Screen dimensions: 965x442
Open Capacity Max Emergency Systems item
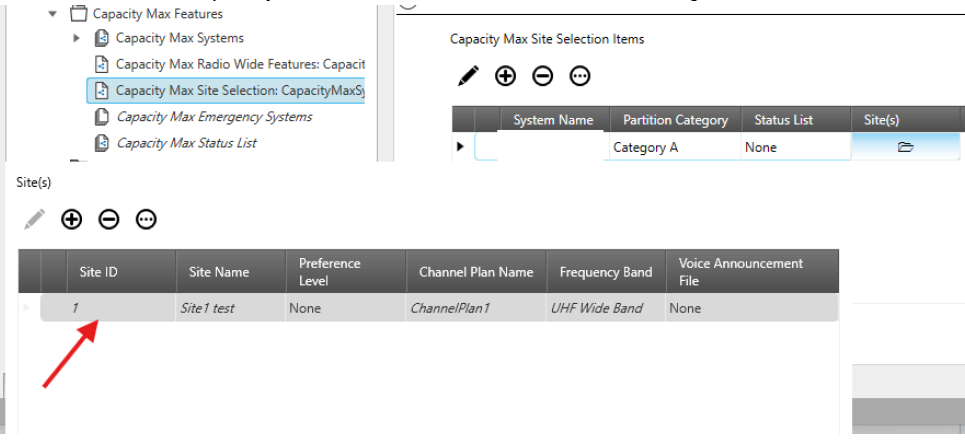click(x=214, y=116)
